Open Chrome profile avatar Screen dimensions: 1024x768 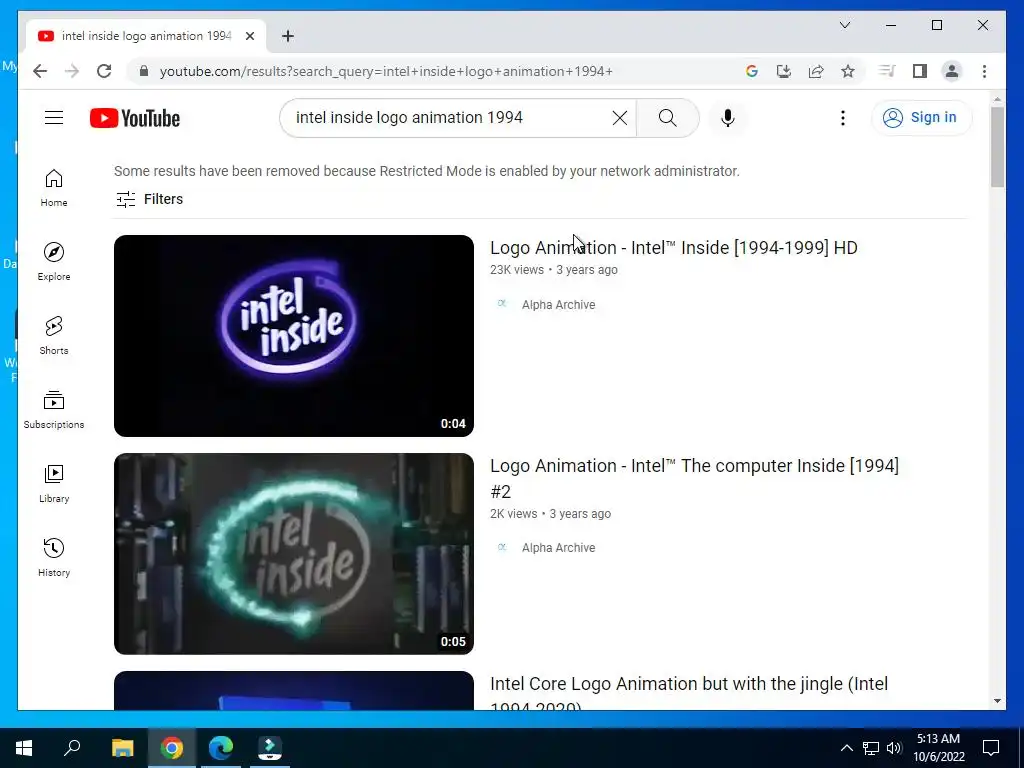click(952, 71)
